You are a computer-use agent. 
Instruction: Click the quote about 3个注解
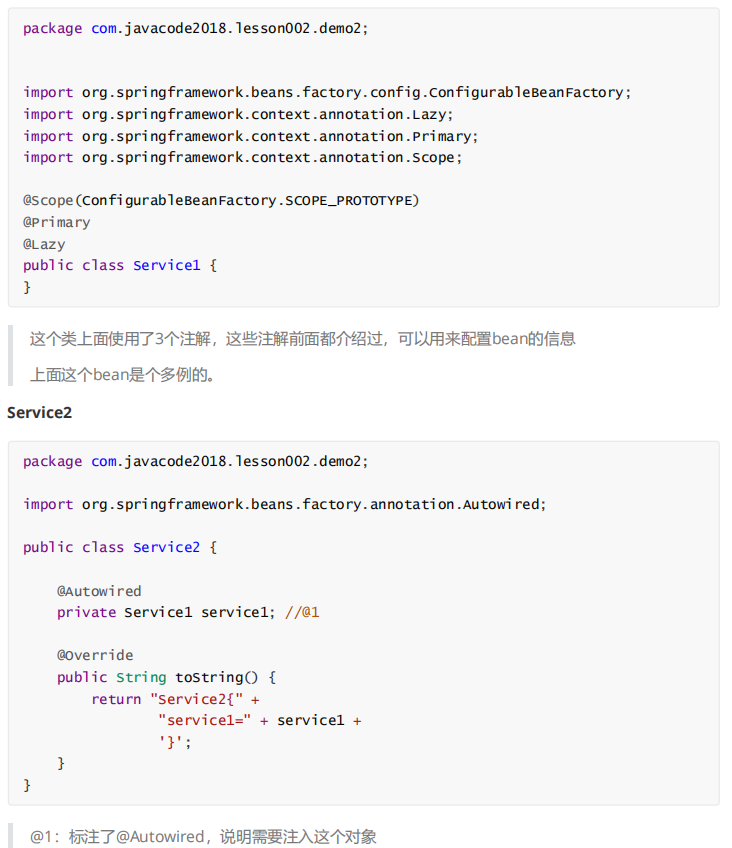tap(302, 339)
